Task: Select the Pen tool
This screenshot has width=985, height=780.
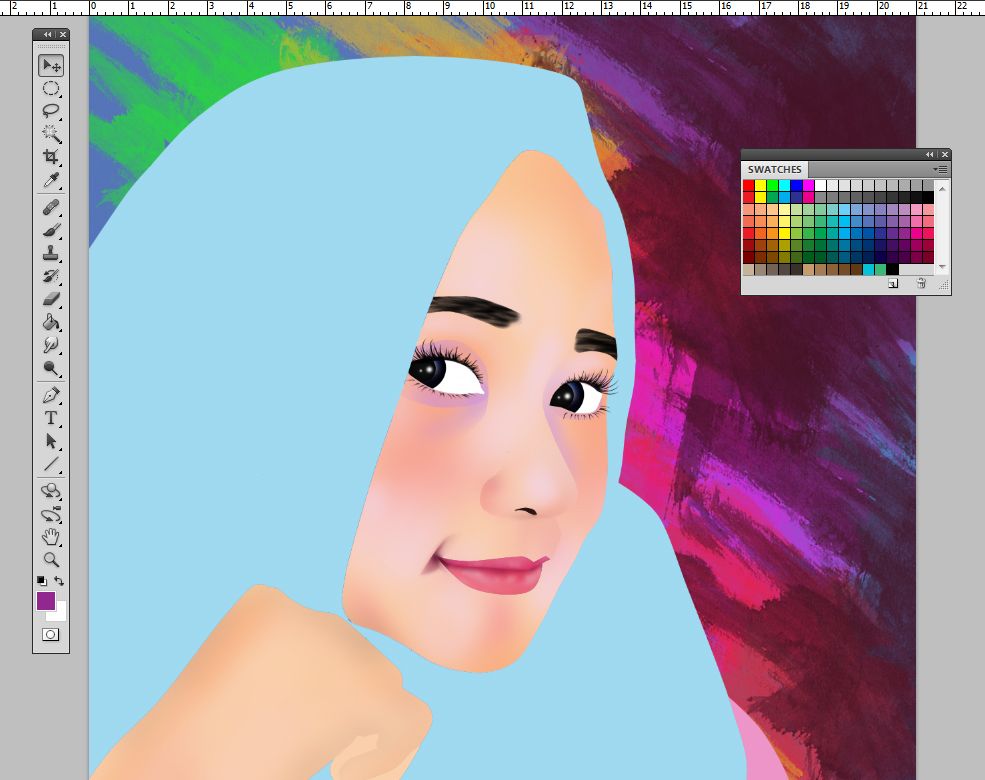Action: [x=51, y=395]
